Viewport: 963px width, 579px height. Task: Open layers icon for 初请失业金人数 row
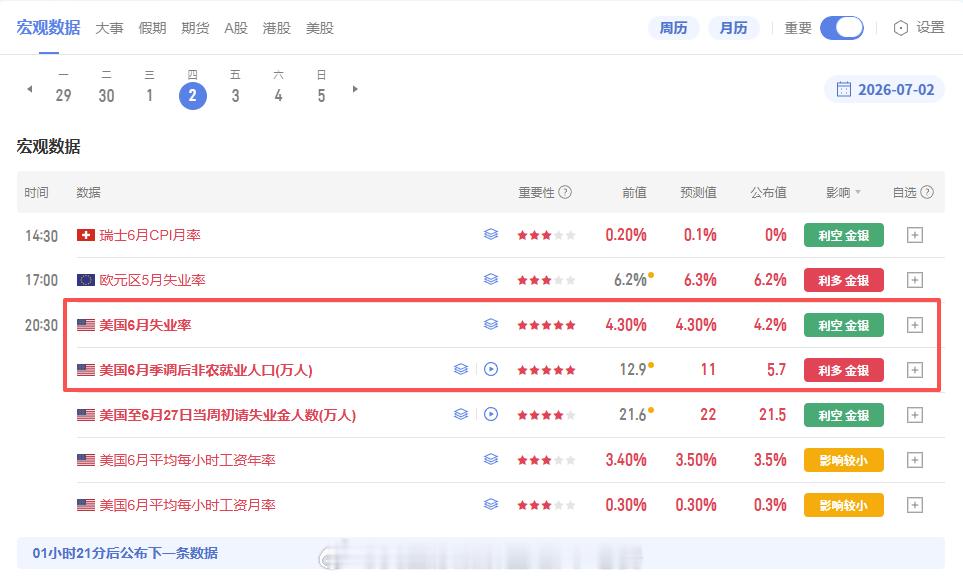[x=461, y=414]
